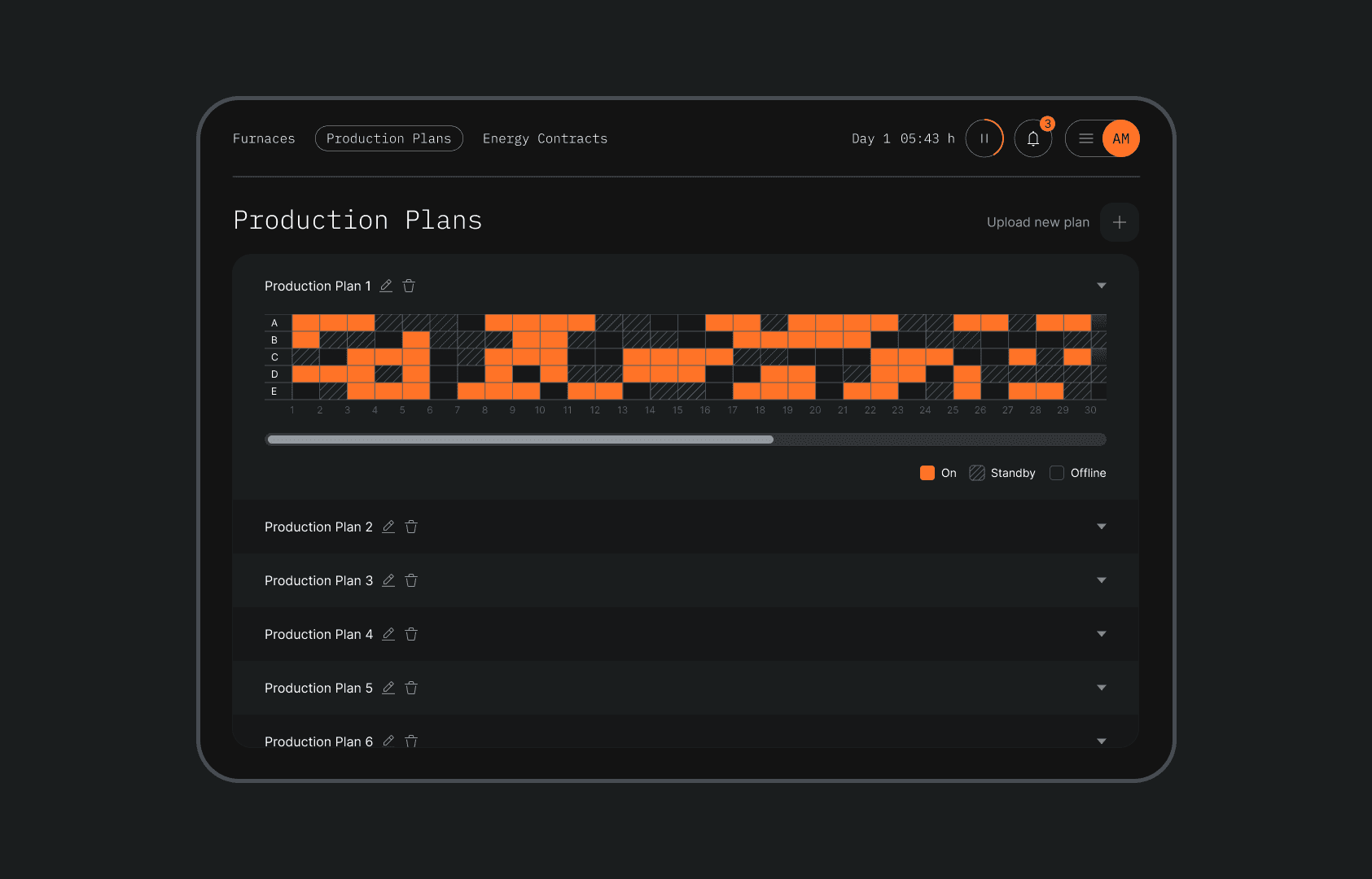Expand Production Plan 2

[x=1102, y=527]
